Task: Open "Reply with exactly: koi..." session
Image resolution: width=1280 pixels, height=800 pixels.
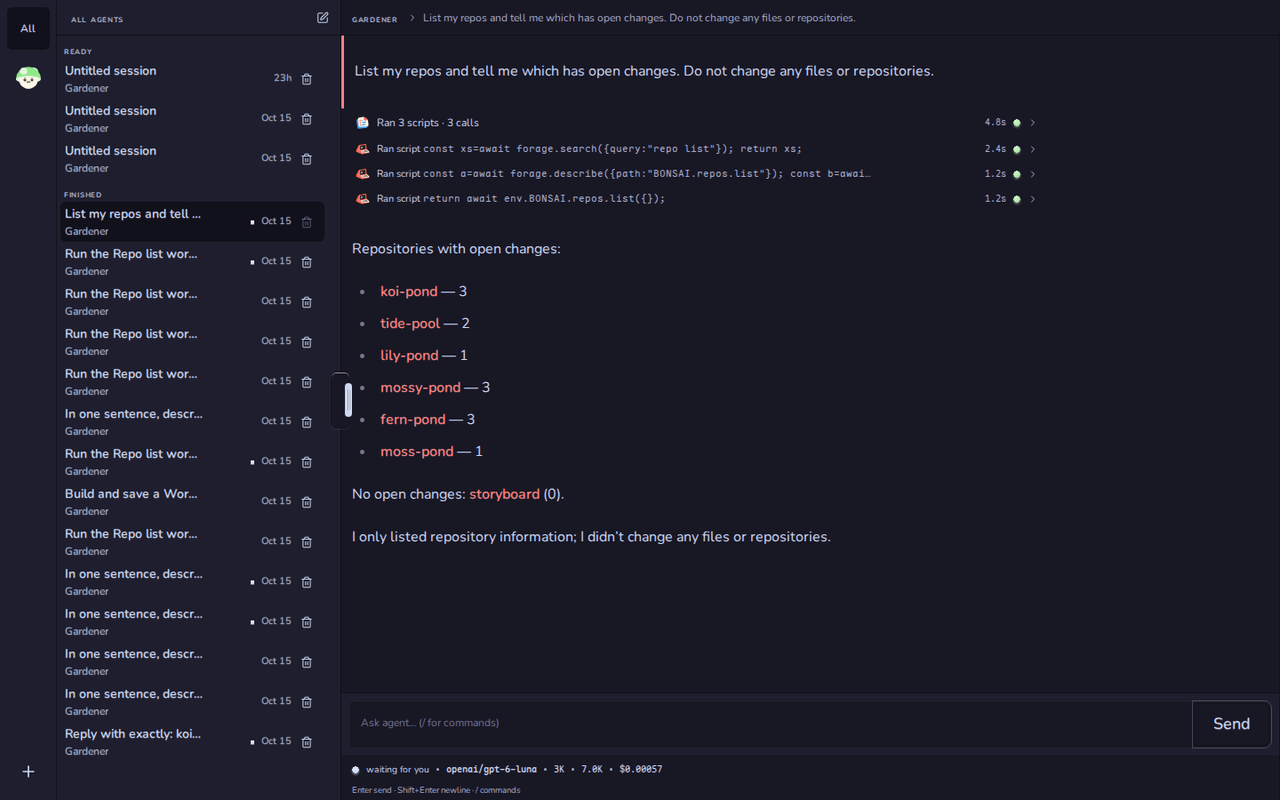Action: pos(190,742)
